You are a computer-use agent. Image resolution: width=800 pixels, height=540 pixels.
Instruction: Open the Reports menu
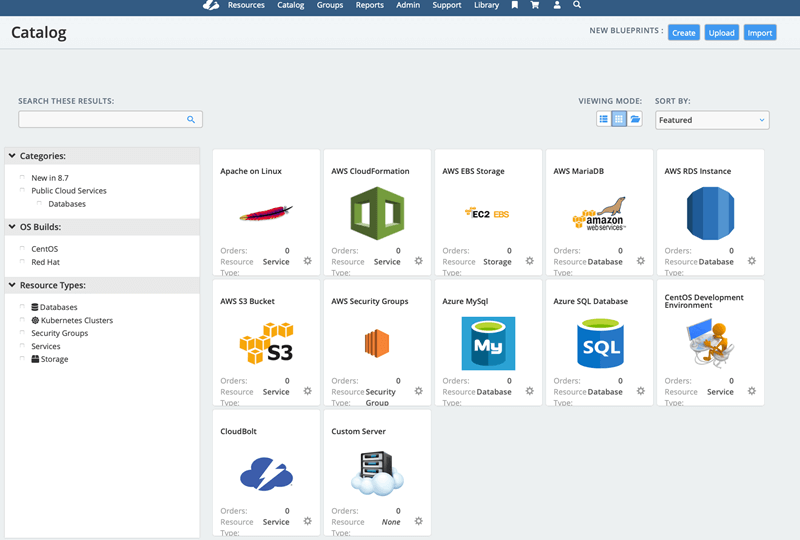tap(369, 5)
